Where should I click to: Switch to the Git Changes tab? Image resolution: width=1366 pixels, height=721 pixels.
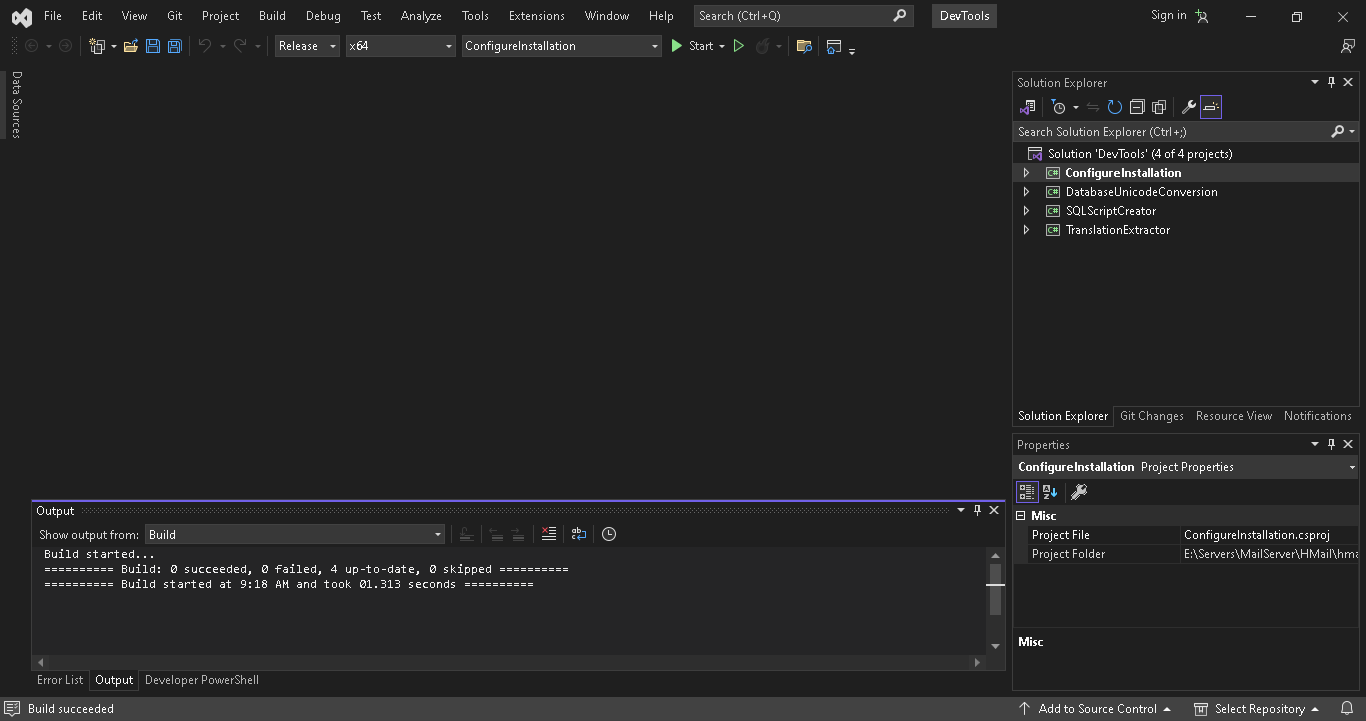[x=1151, y=416]
